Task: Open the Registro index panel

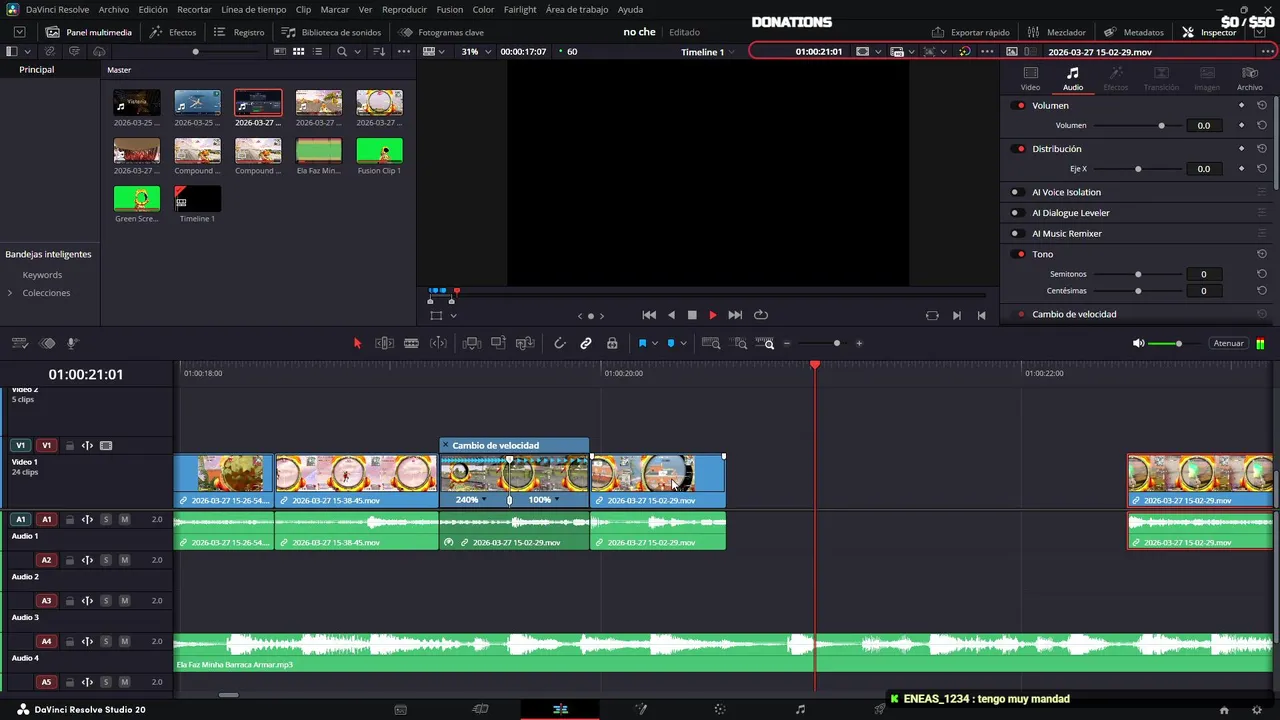Action: click(x=239, y=32)
